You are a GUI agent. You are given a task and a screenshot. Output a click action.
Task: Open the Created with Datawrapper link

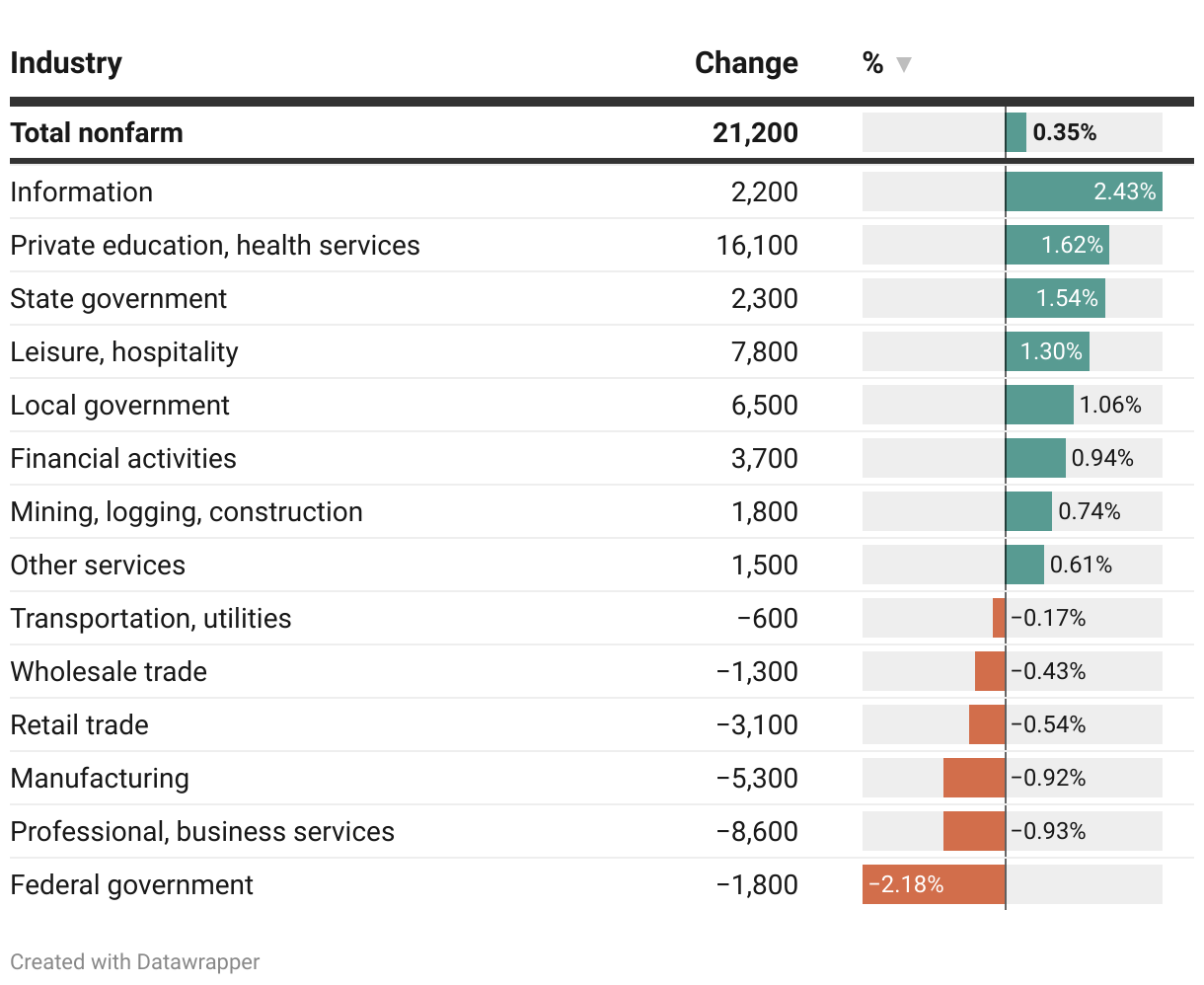coord(135,961)
